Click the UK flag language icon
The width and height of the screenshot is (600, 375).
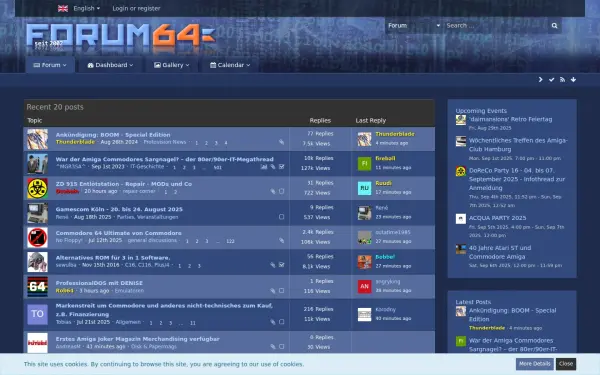point(63,8)
